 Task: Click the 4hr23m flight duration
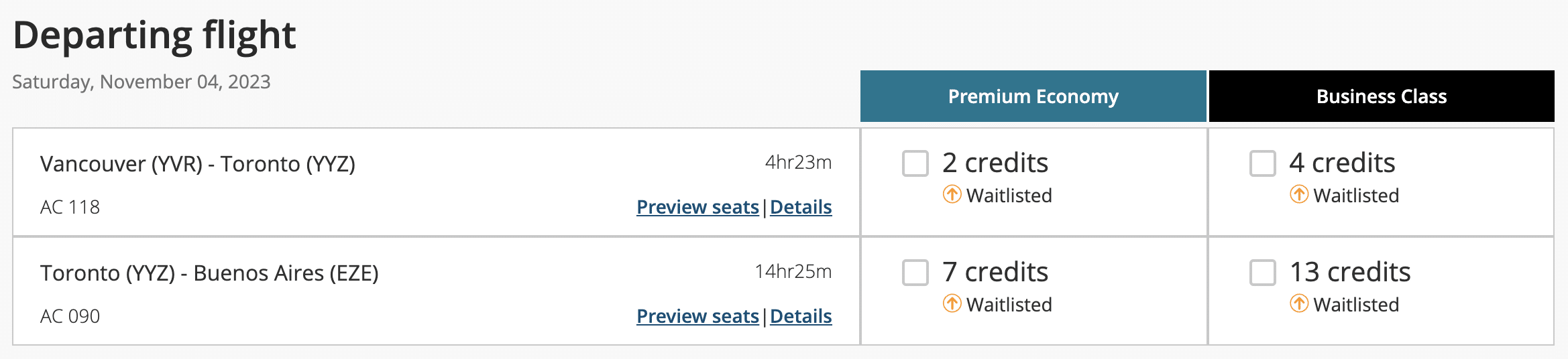[x=798, y=163]
